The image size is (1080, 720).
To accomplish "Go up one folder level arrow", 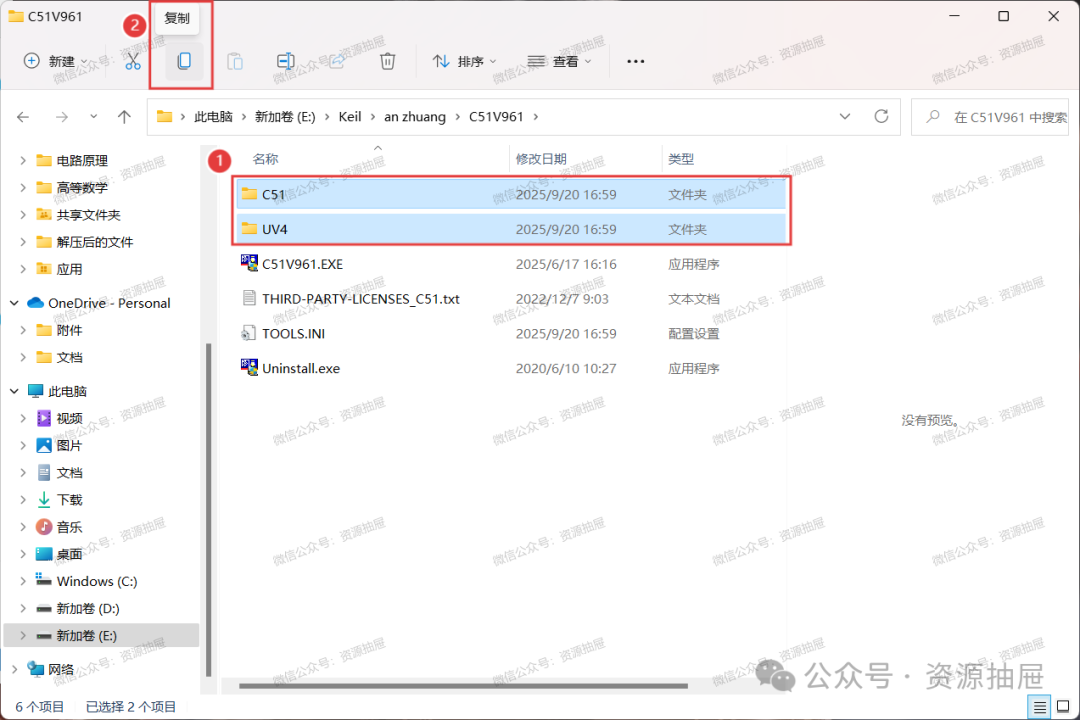I will (124, 117).
